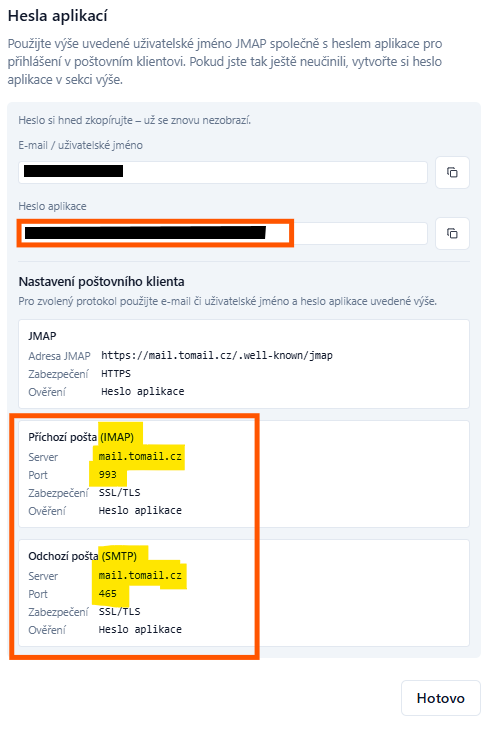Click the Hotovo button
The width and height of the screenshot is (488, 730).
[x=441, y=698]
